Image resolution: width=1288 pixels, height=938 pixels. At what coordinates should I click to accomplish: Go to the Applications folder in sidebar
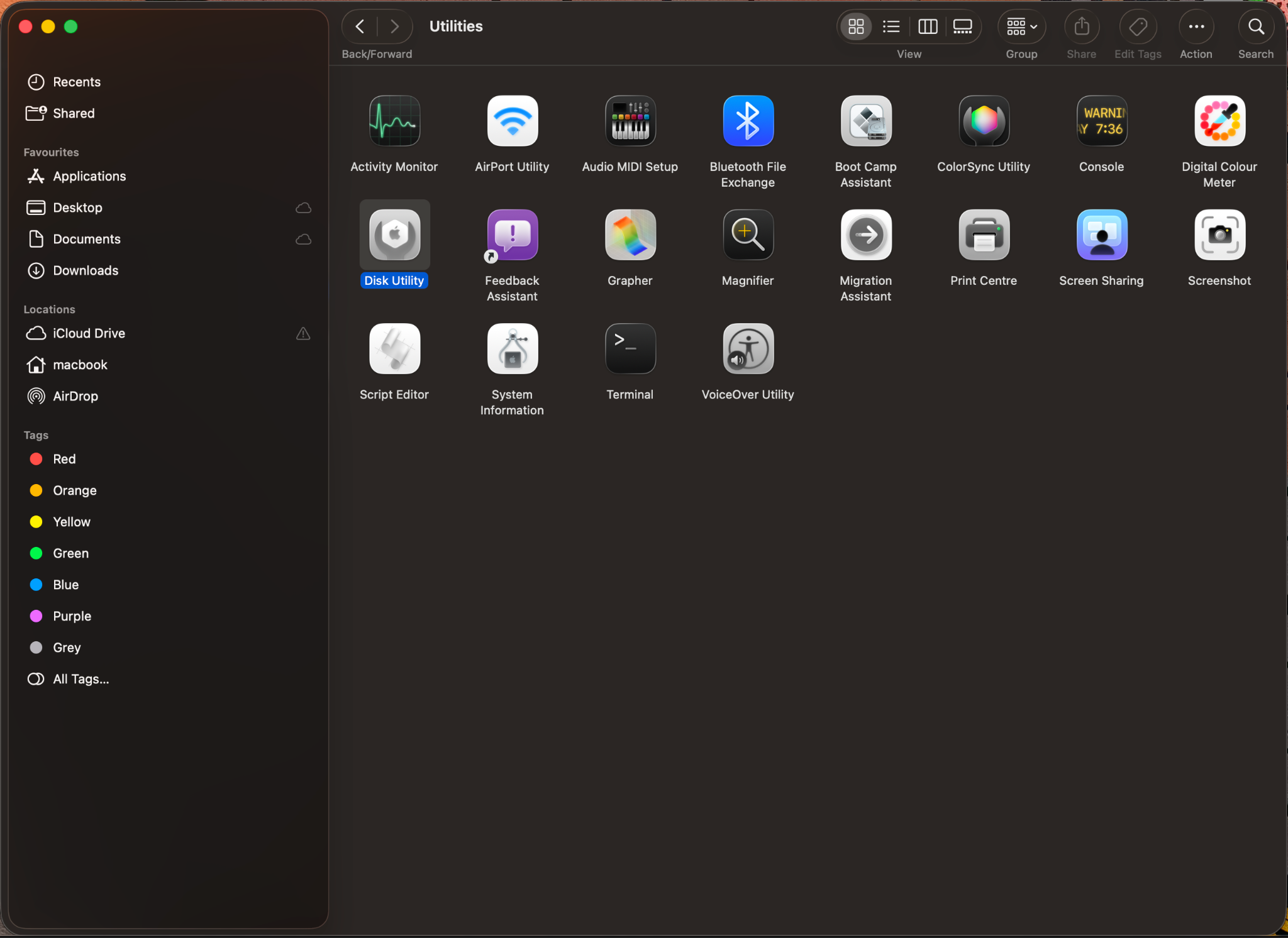(x=89, y=176)
